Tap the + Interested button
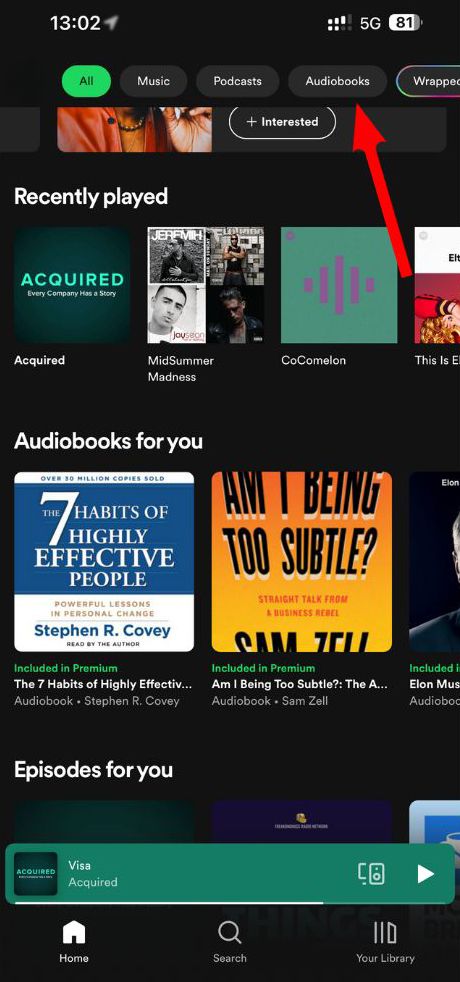The width and height of the screenshot is (460, 982). click(282, 121)
